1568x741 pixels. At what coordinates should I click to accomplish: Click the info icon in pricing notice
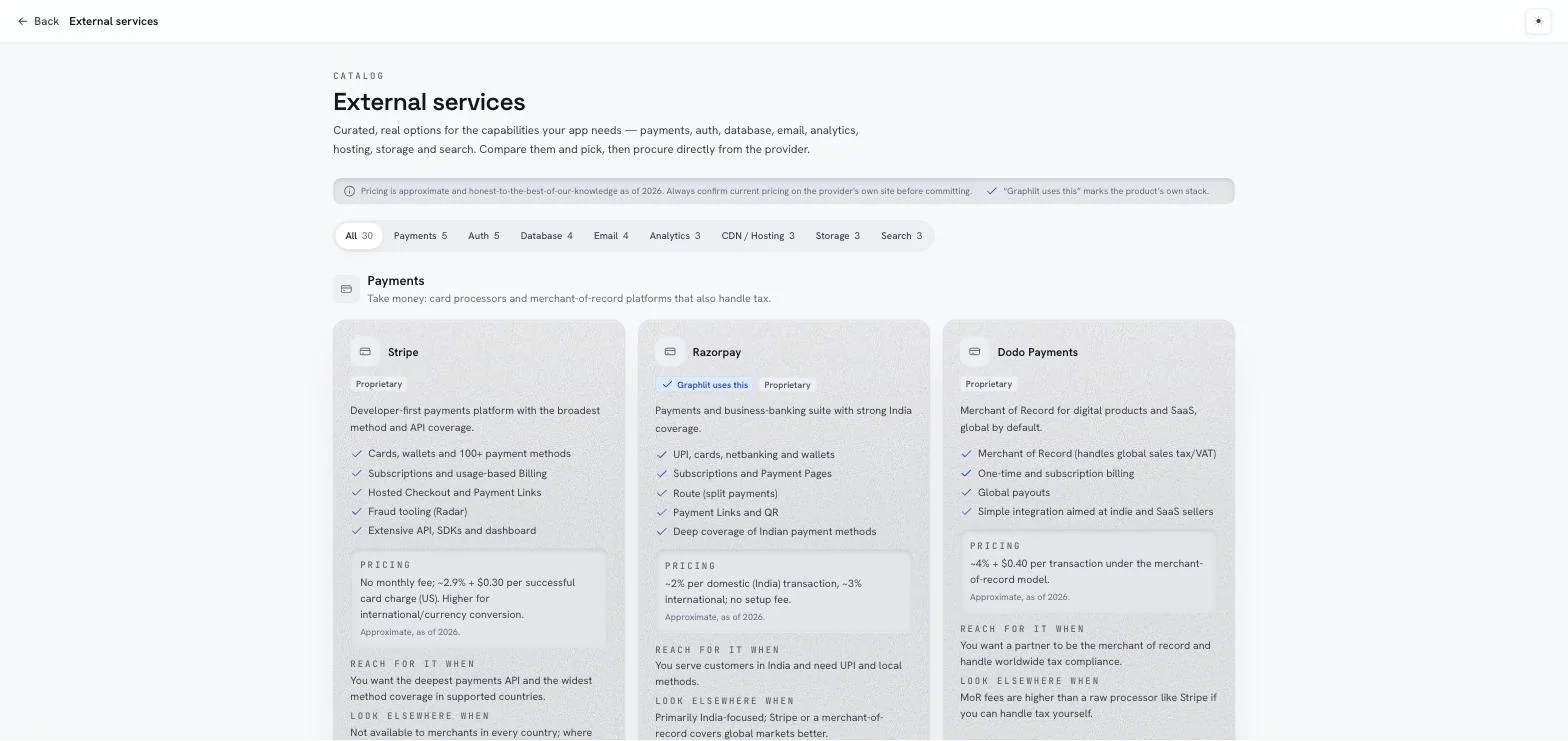pyautogui.click(x=349, y=191)
